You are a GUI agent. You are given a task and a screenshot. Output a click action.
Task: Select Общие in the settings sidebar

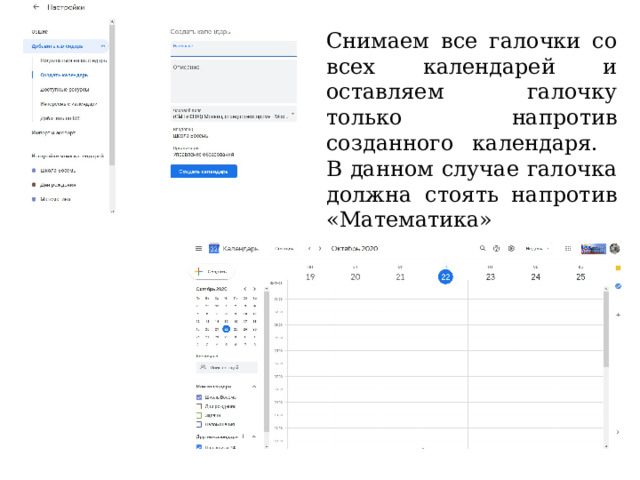[40, 31]
